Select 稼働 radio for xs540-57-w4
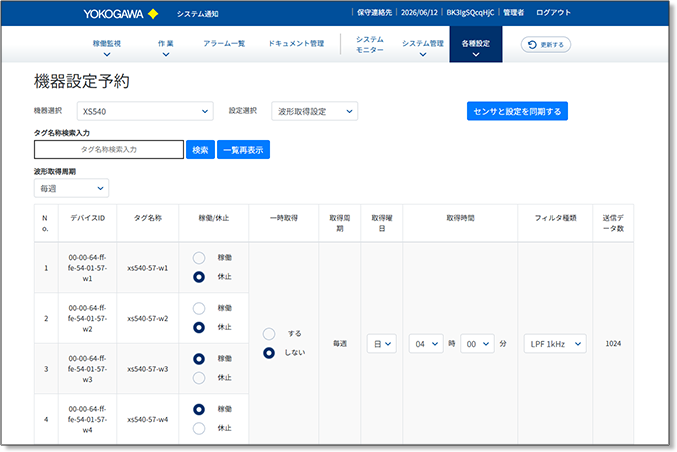 coord(199,409)
